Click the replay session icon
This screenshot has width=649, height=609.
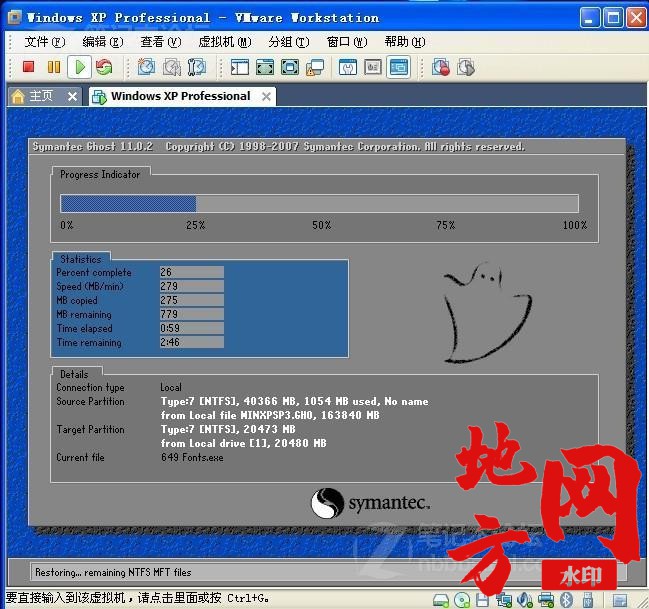pos(466,67)
